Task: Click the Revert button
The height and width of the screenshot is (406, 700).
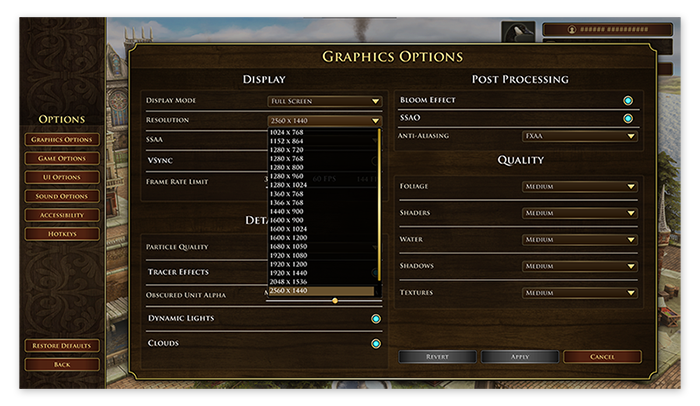Action: (x=438, y=356)
